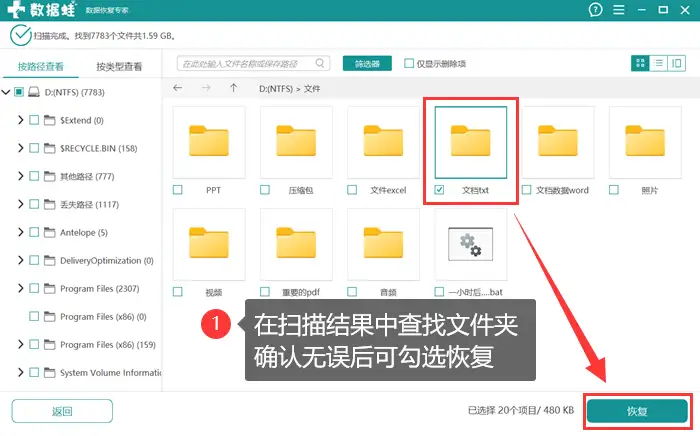Expand the $RECYCLE.BIN tree node

coord(21,148)
